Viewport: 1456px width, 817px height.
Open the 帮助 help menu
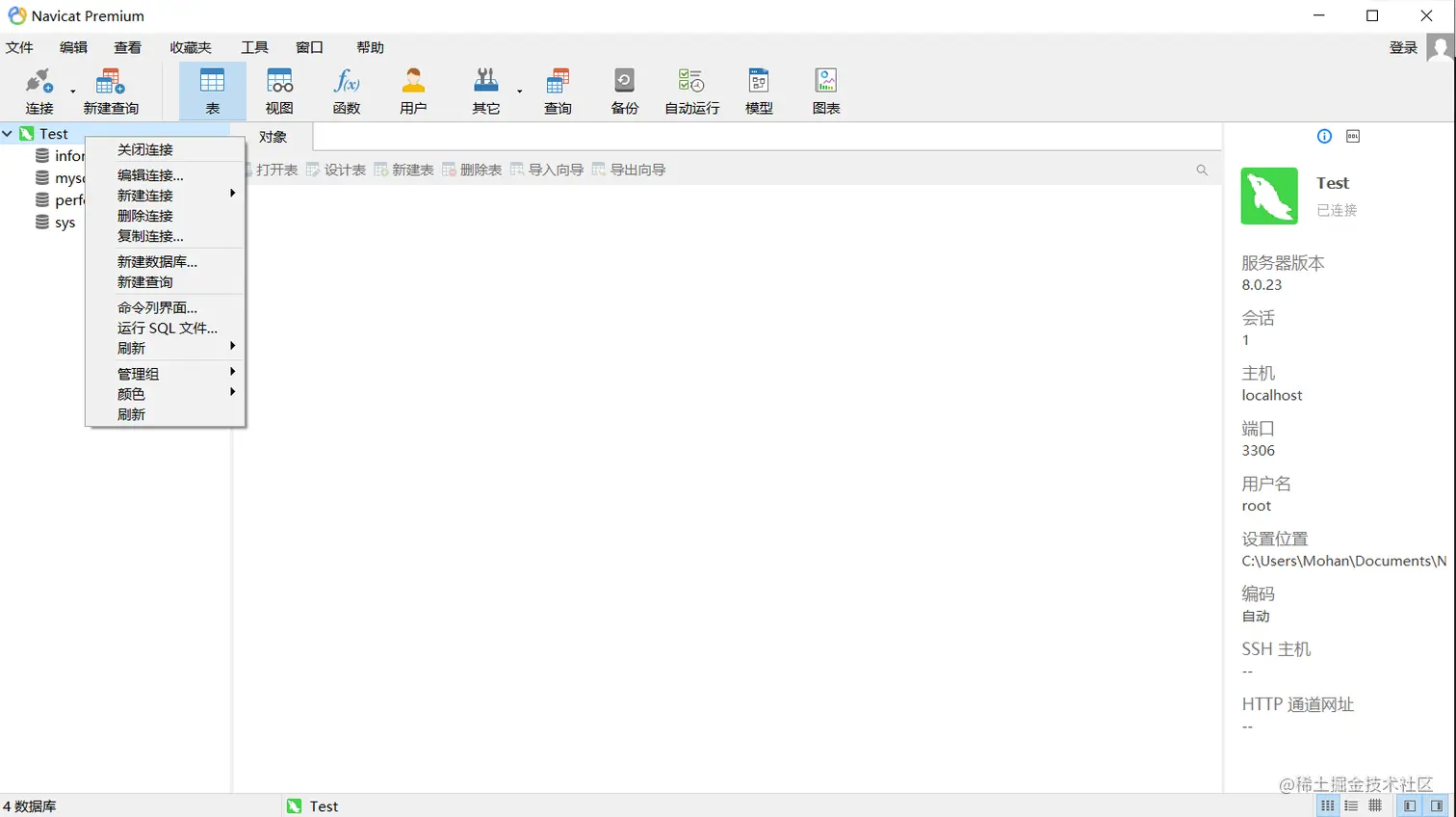click(370, 47)
